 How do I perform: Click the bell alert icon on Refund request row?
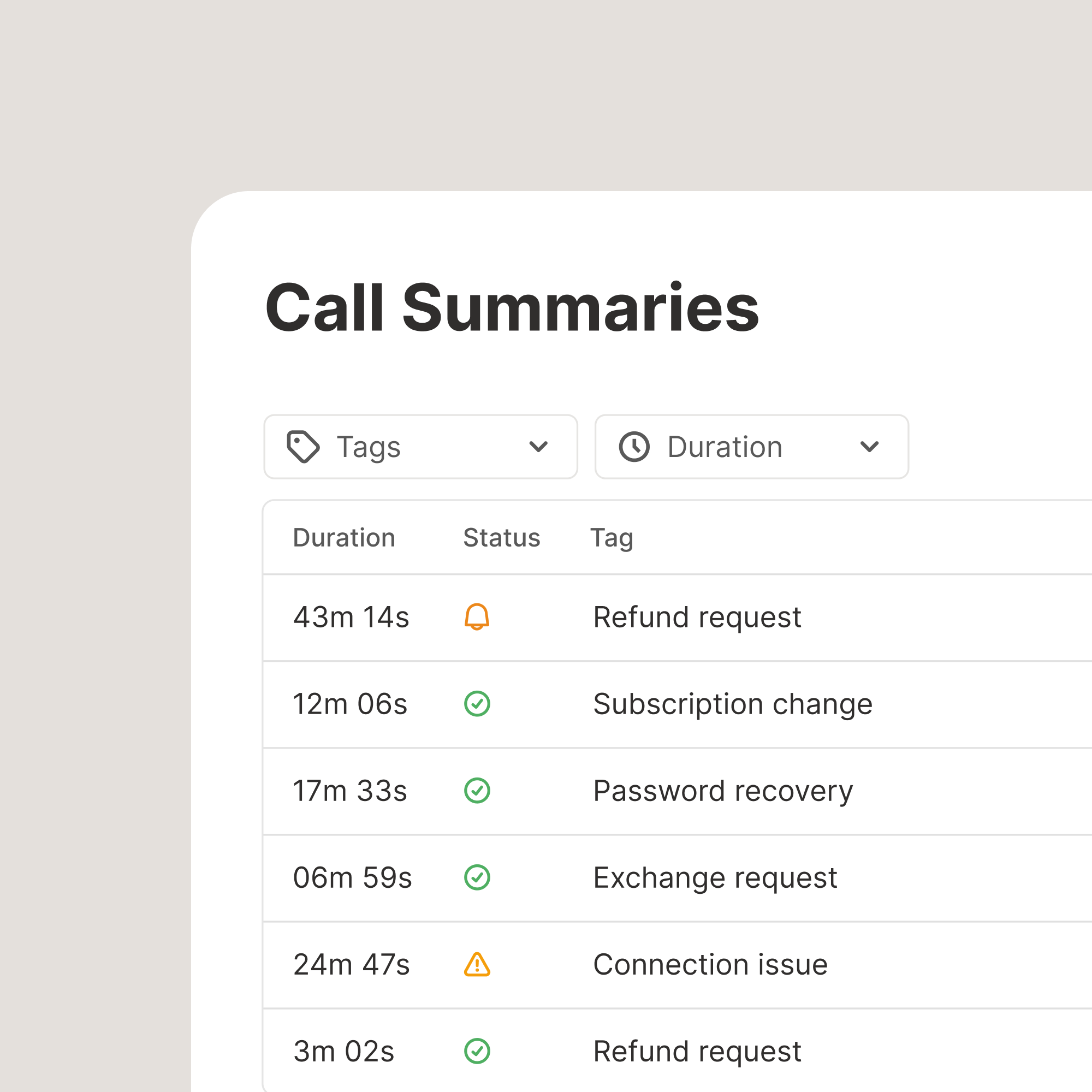(477, 616)
